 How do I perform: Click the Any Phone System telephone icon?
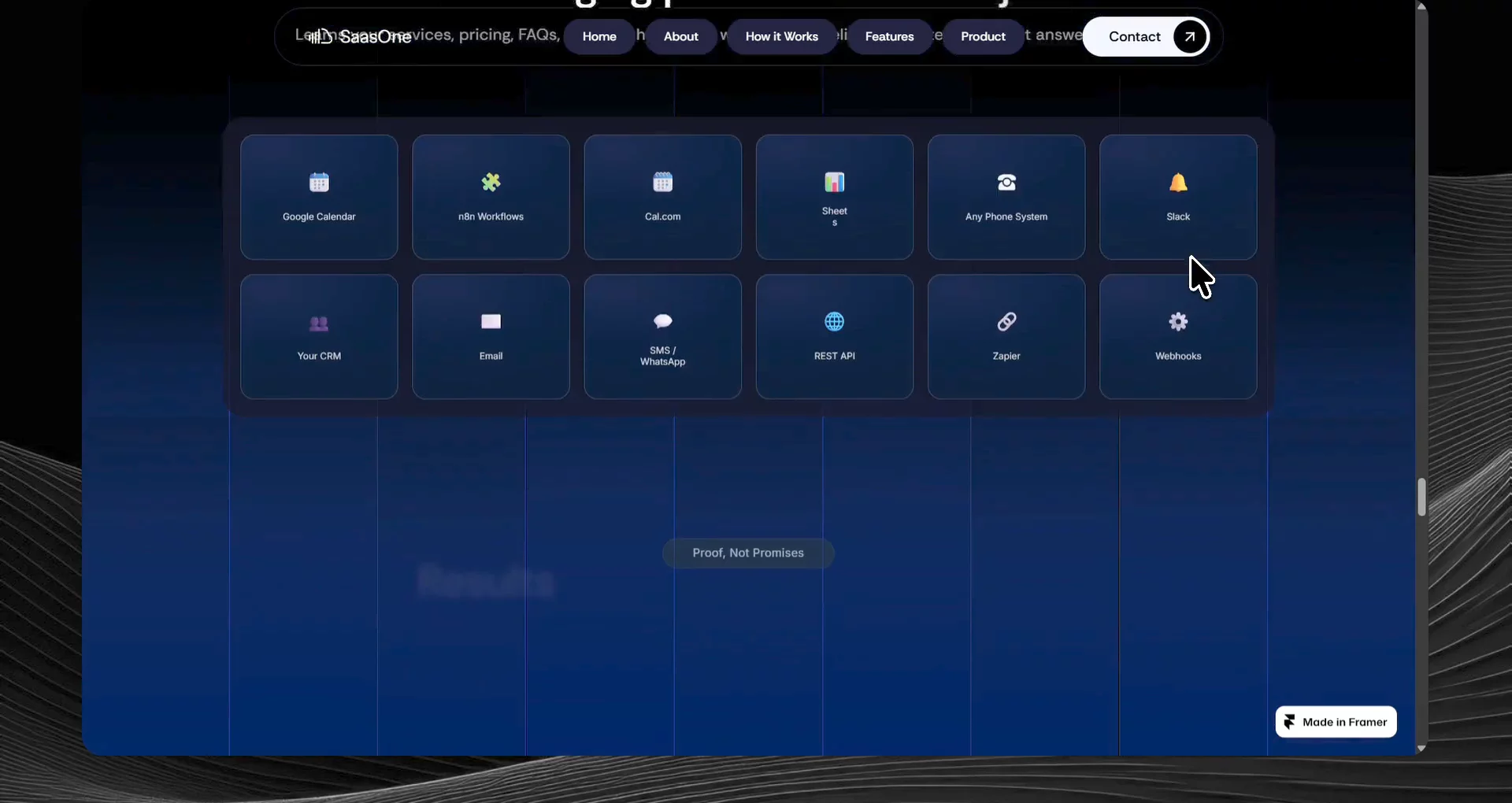[1006, 183]
